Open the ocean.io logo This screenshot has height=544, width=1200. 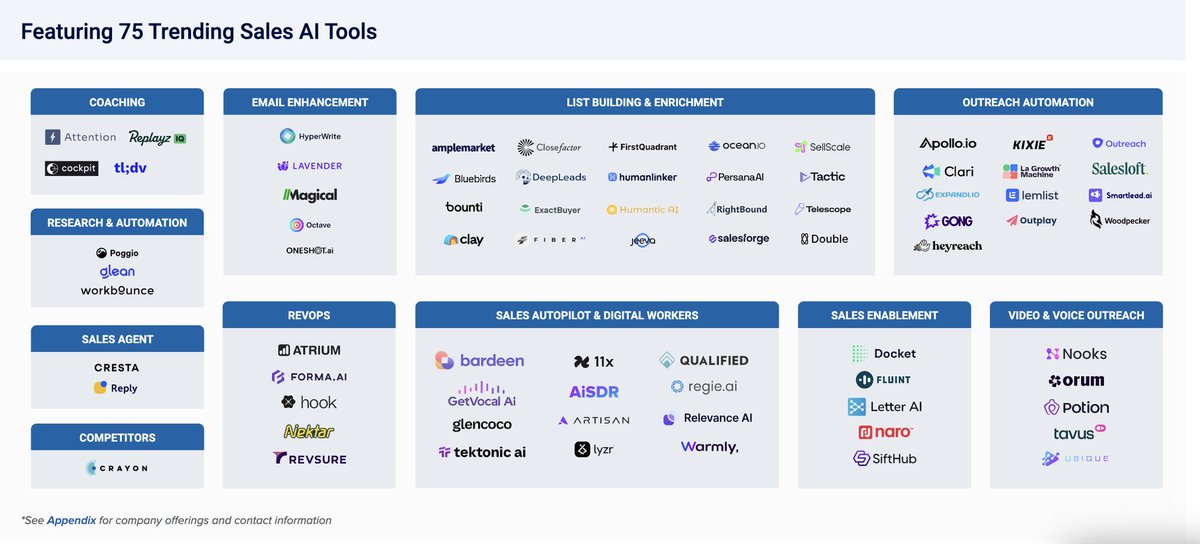tap(736, 146)
